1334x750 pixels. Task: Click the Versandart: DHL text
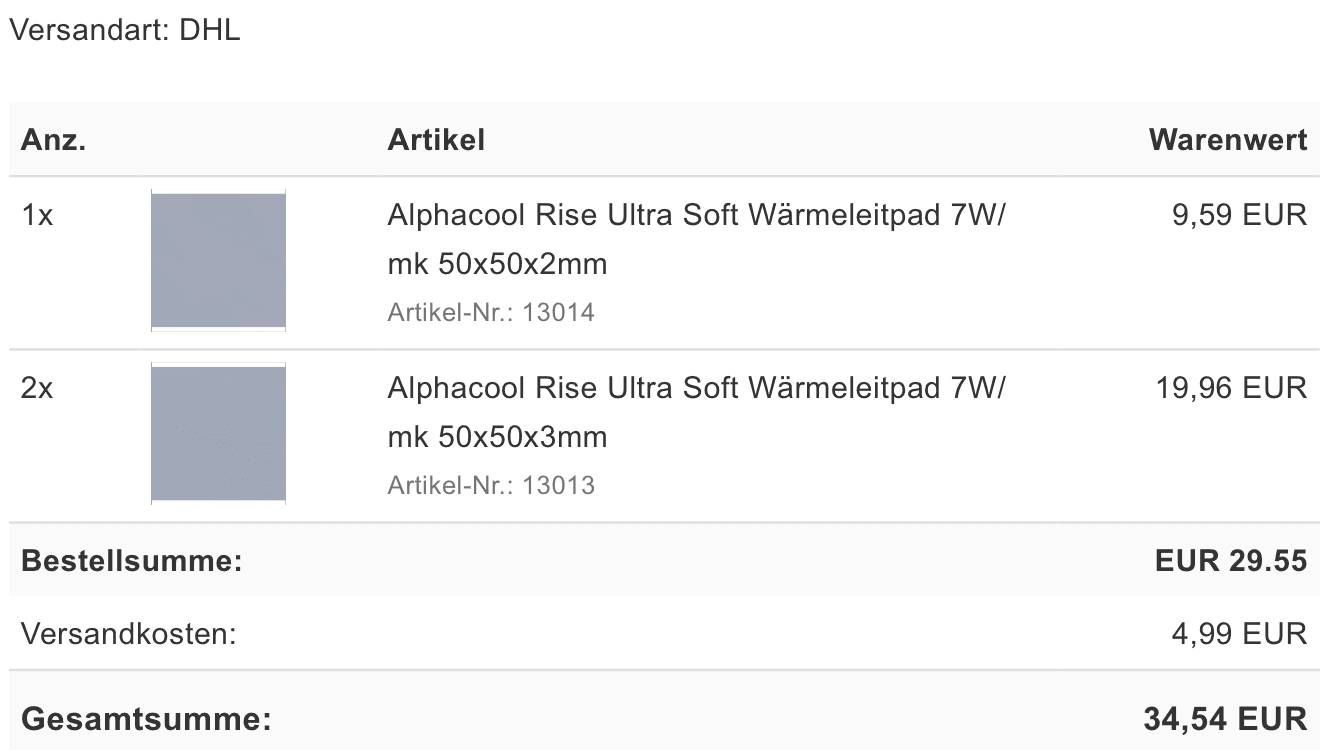click(x=124, y=30)
